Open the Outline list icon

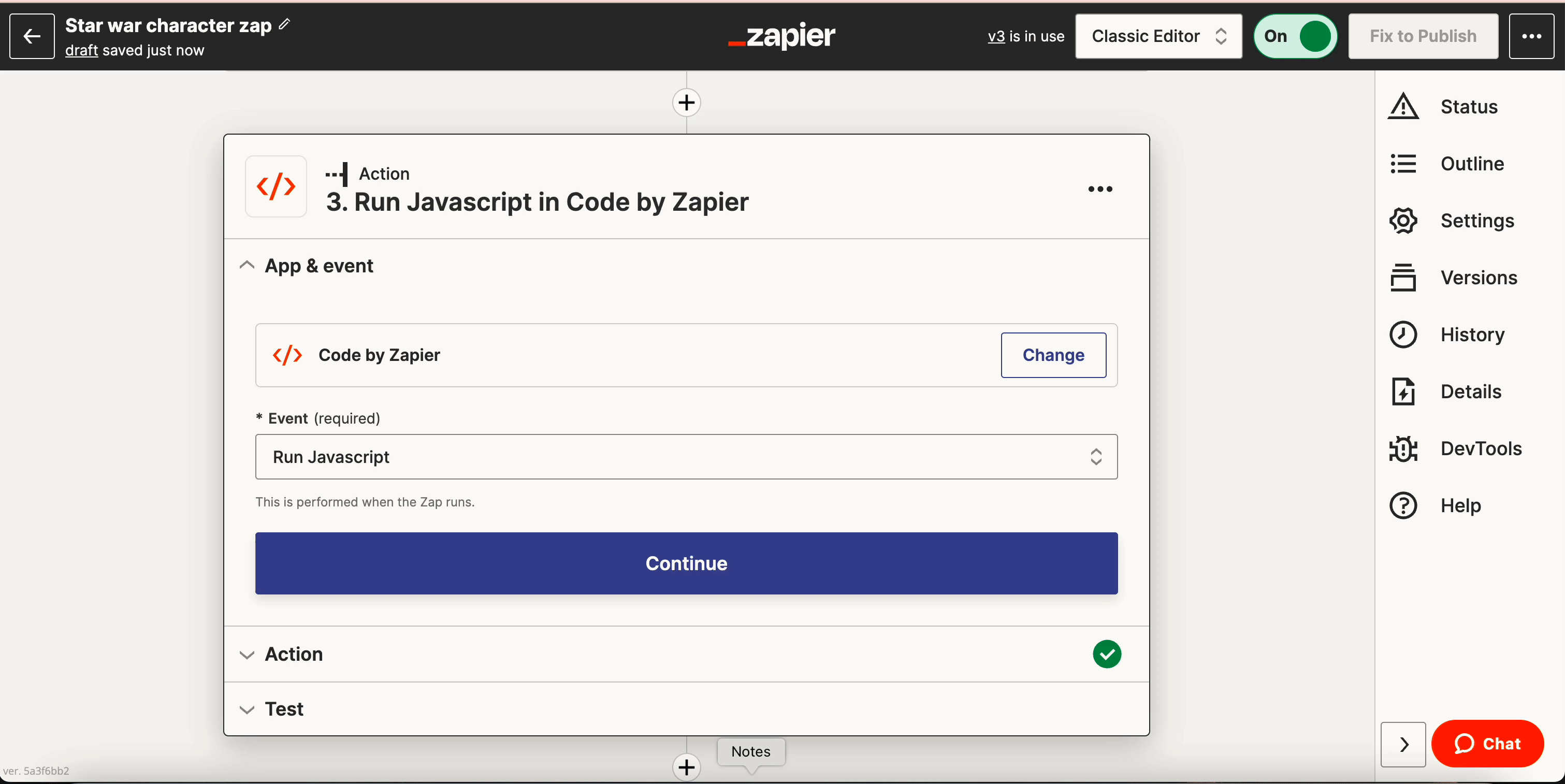point(1403,164)
